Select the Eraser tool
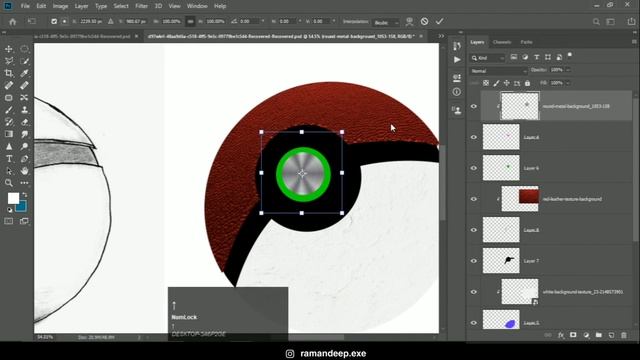Viewport: 640px width, 360px height. click(24, 122)
